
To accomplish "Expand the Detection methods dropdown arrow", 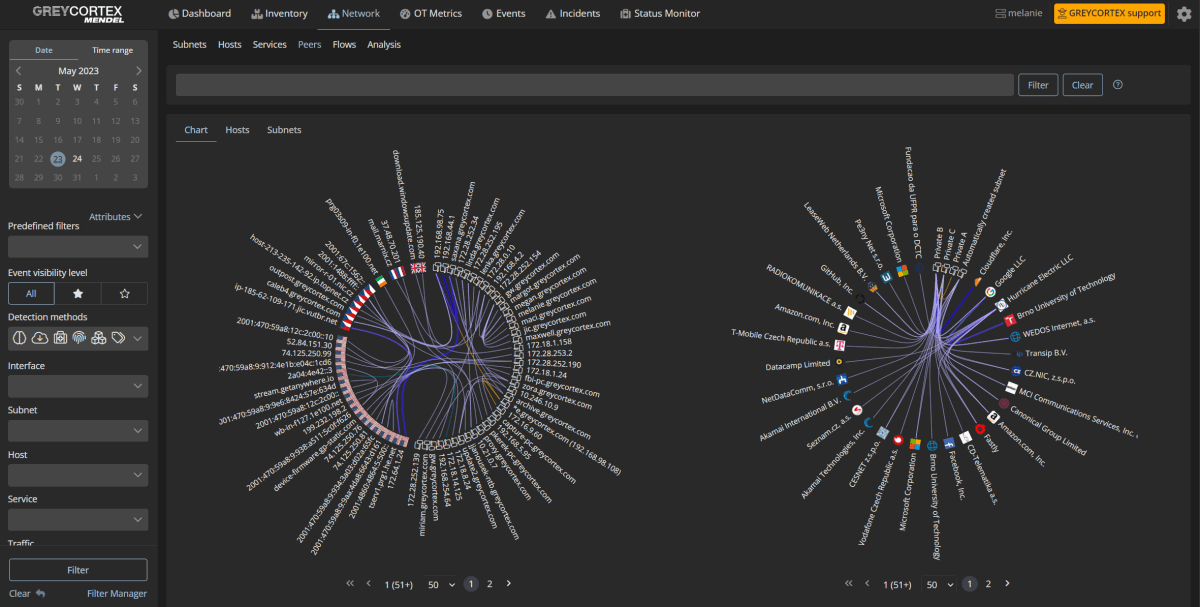I will pos(138,339).
